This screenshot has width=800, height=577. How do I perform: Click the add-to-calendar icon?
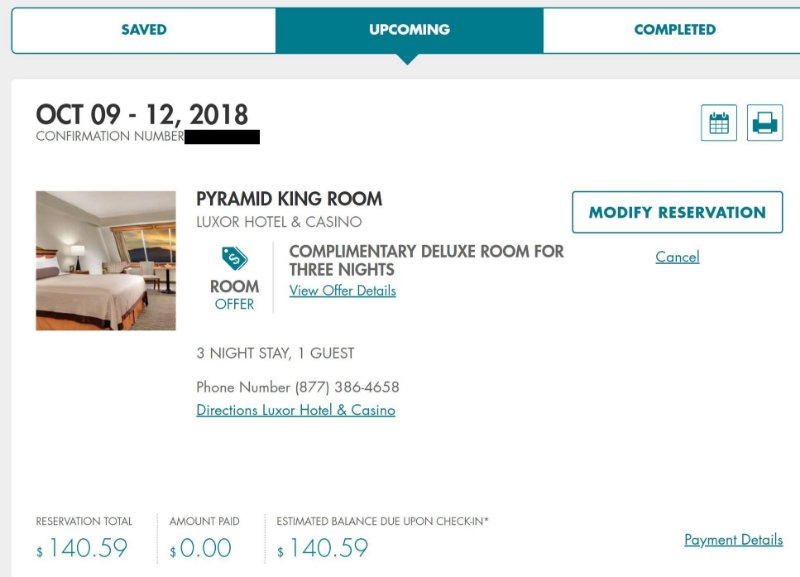[718, 123]
